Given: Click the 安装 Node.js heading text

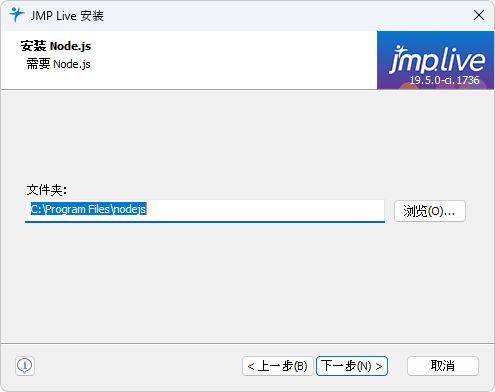Looking at the screenshot, I should click(x=56, y=46).
